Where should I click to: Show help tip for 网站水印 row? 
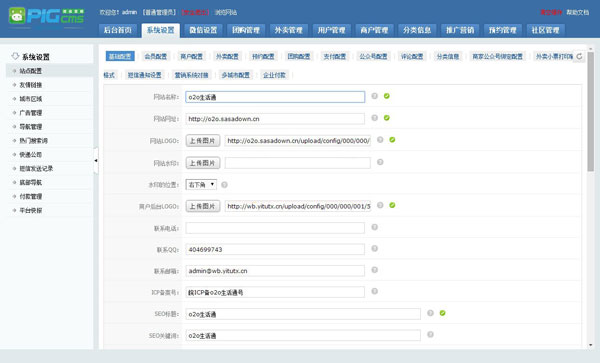(380, 162)
